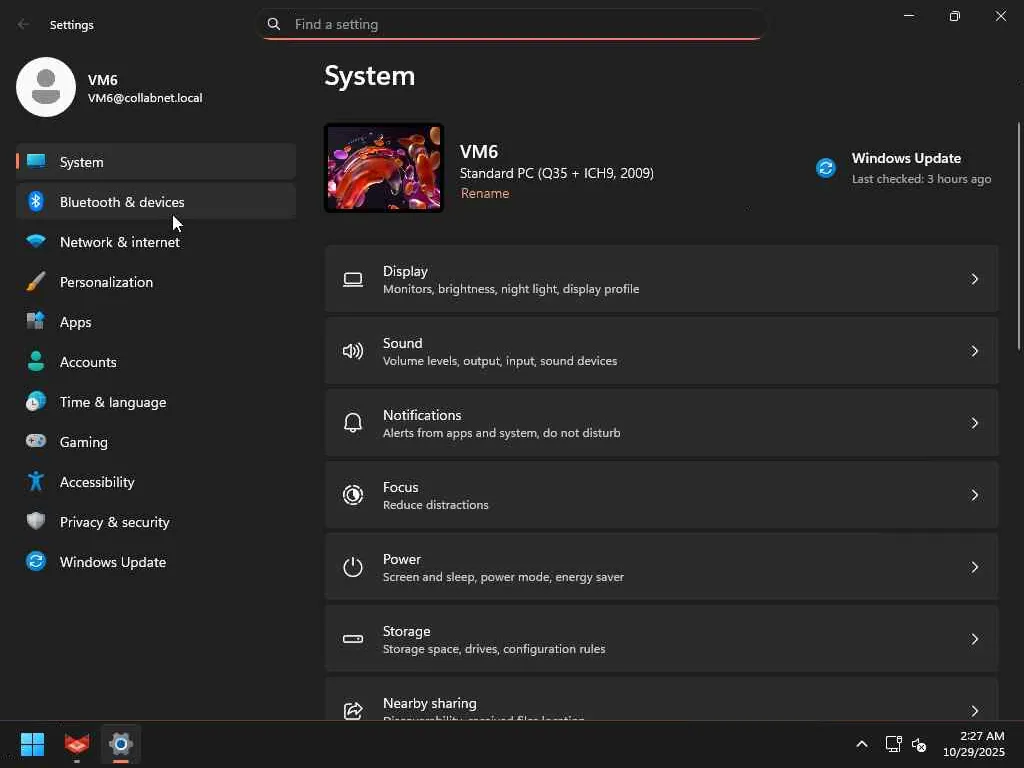Click the Personalization paintbrush icon
The width and height of the screenshot is (1024, 768).
pyautogui.click(x=36, y=282)
